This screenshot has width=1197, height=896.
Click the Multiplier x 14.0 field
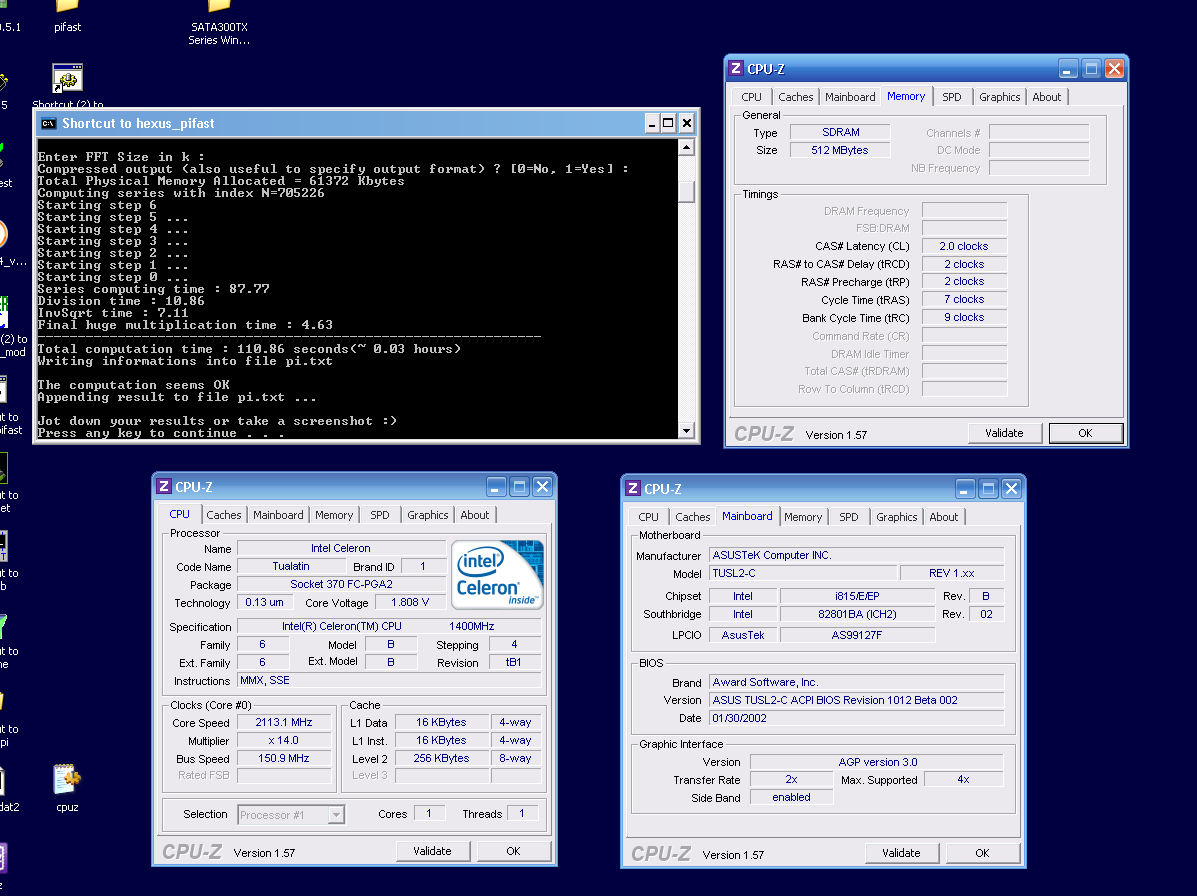pos(284,740)
